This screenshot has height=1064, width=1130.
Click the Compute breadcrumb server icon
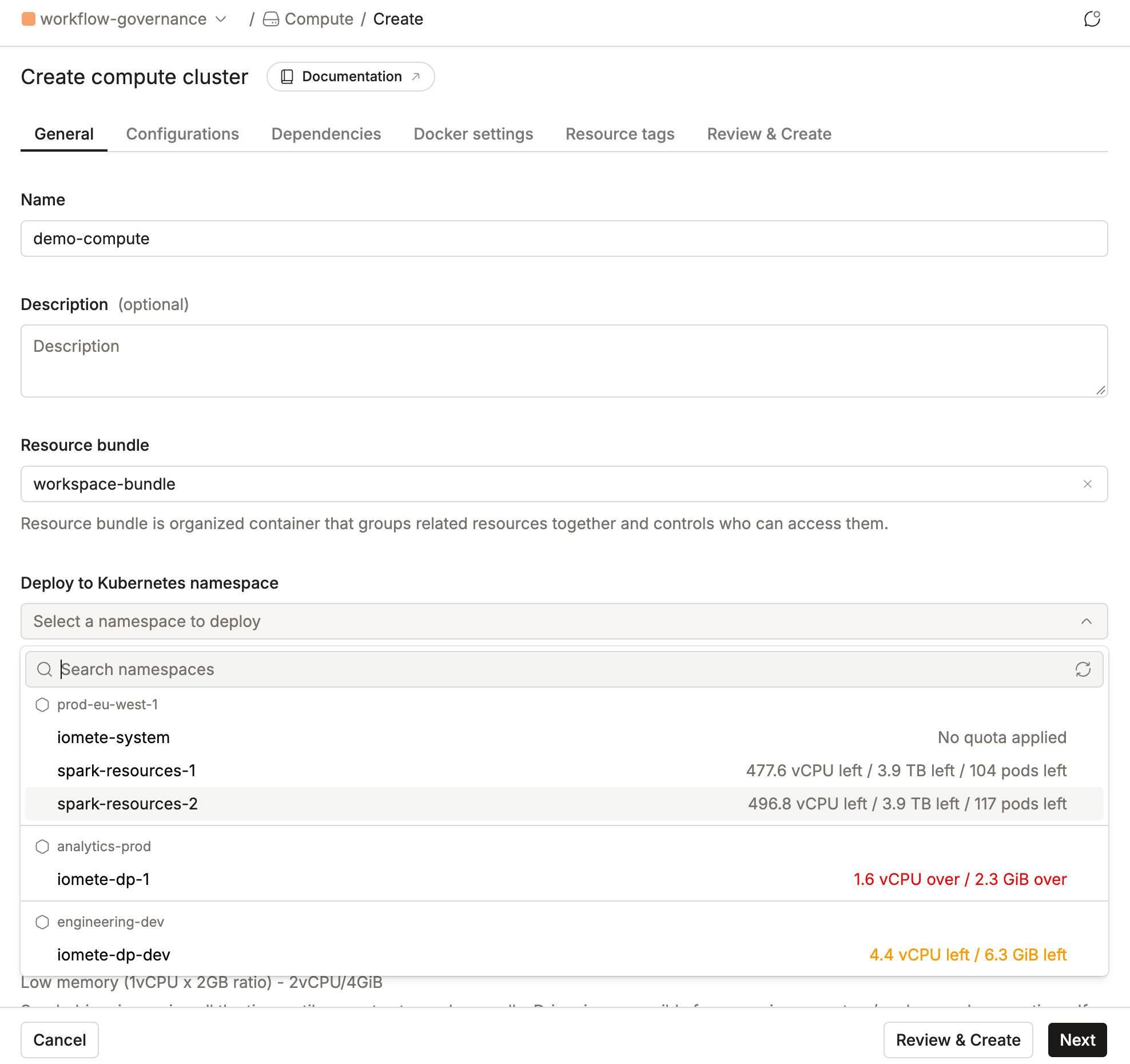(271, 19)
